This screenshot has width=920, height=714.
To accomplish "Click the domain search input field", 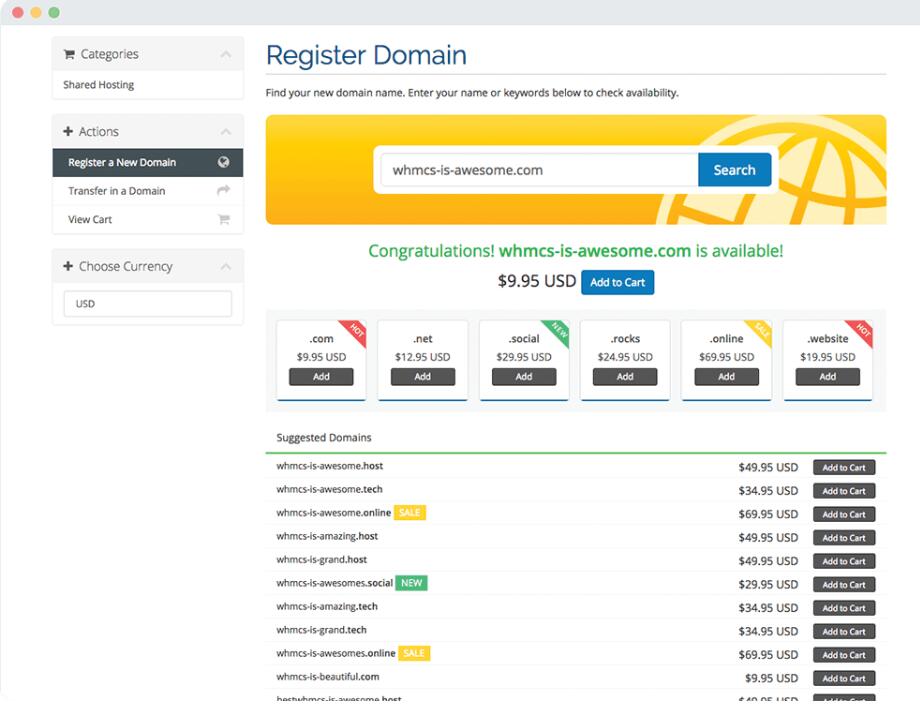I will (538, 170).
